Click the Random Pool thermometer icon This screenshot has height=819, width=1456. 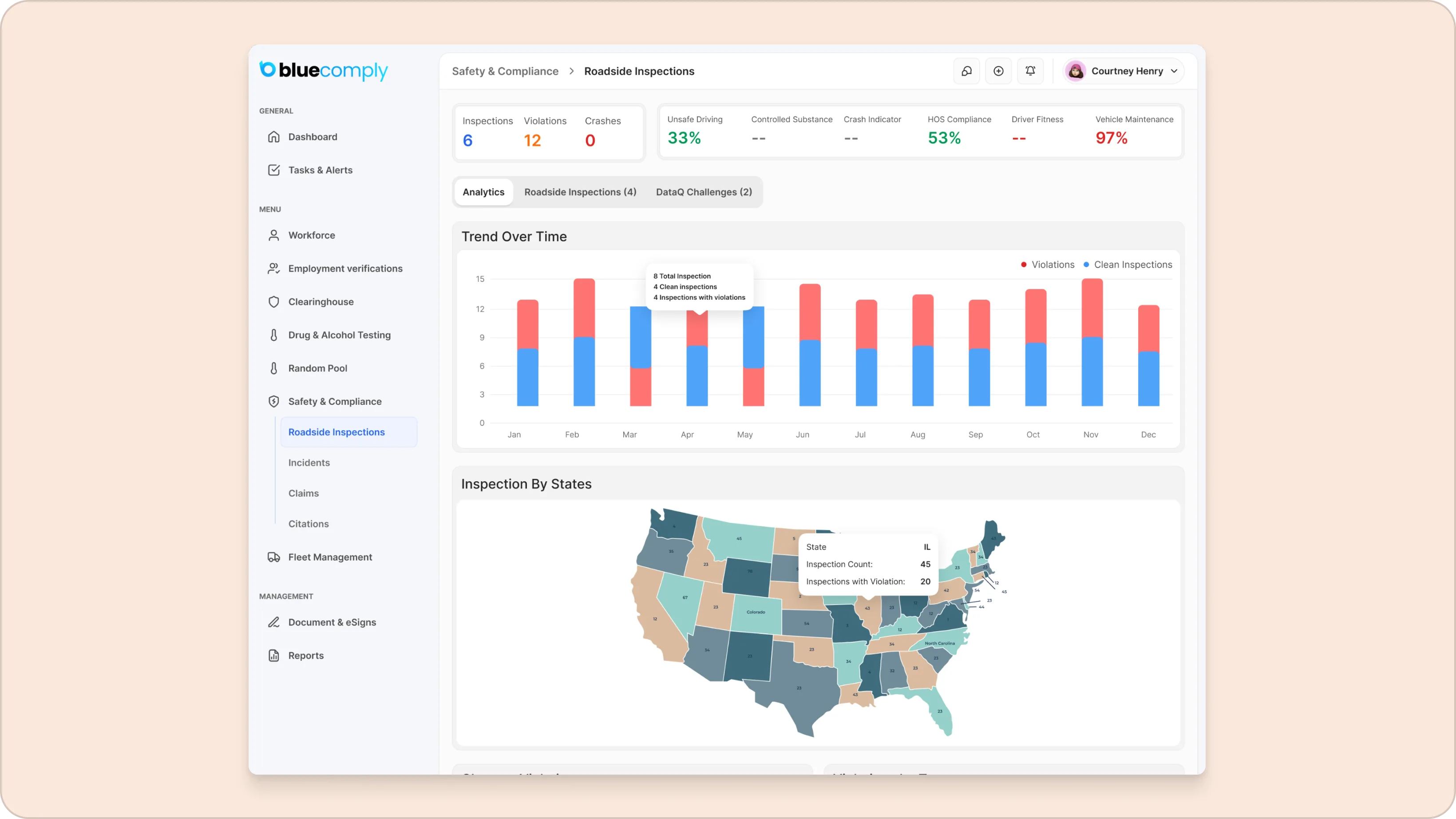273,368
